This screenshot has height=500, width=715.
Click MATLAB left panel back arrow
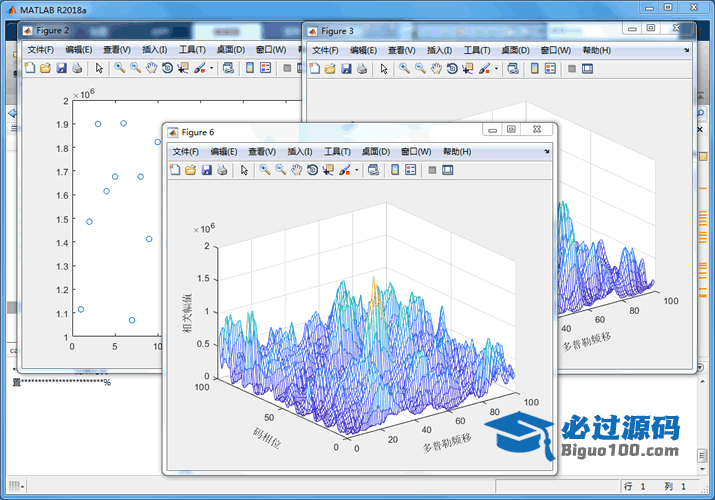click(x=12, y=113)
